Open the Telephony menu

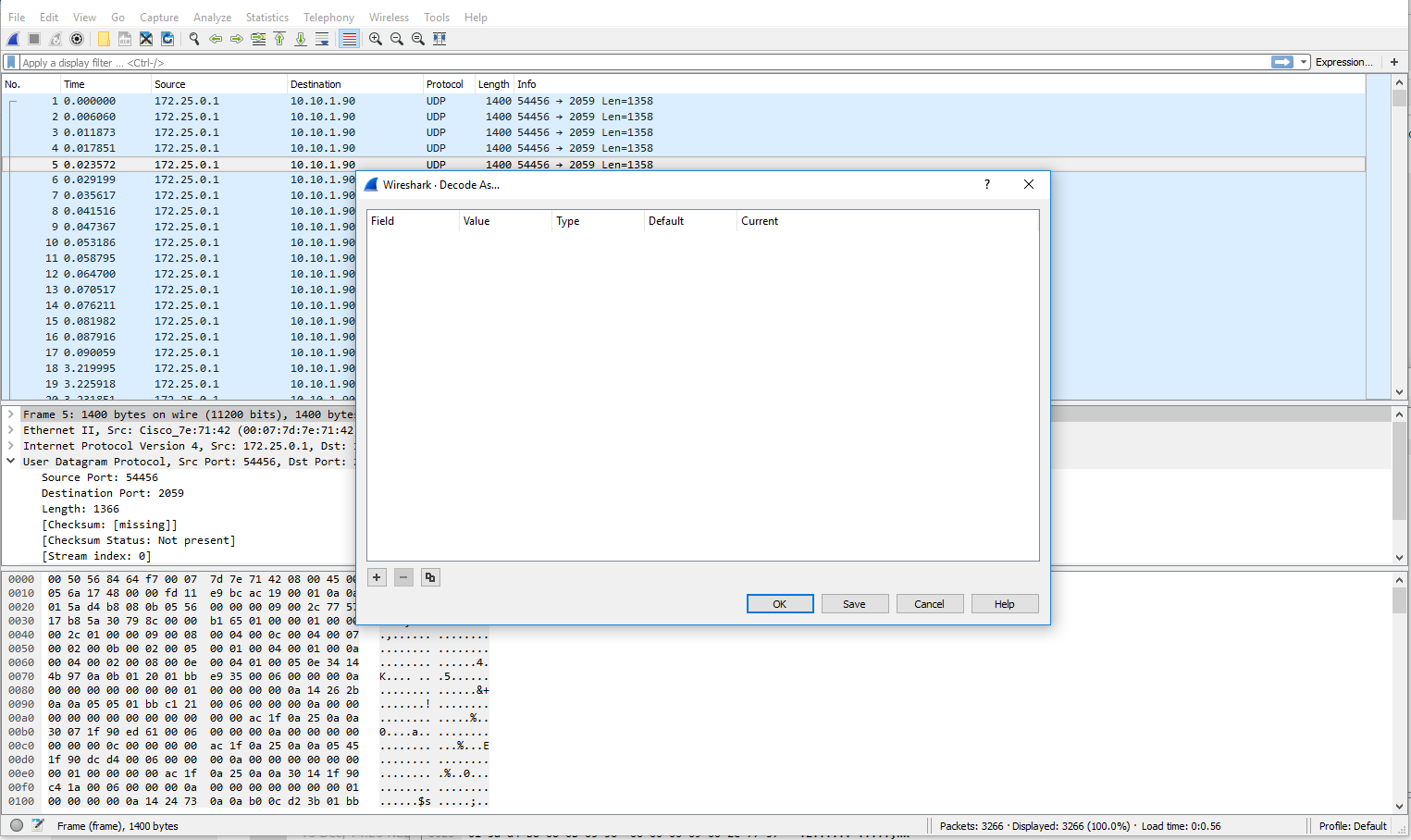click(328, 17)
